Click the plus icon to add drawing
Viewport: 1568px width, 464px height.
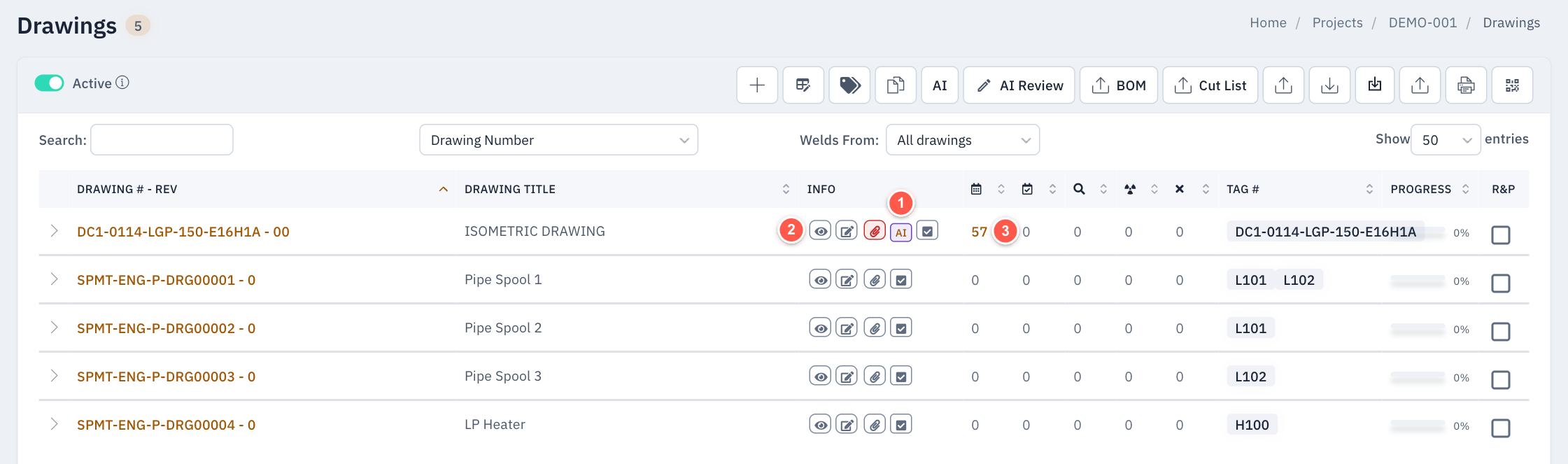pos(757,85)
